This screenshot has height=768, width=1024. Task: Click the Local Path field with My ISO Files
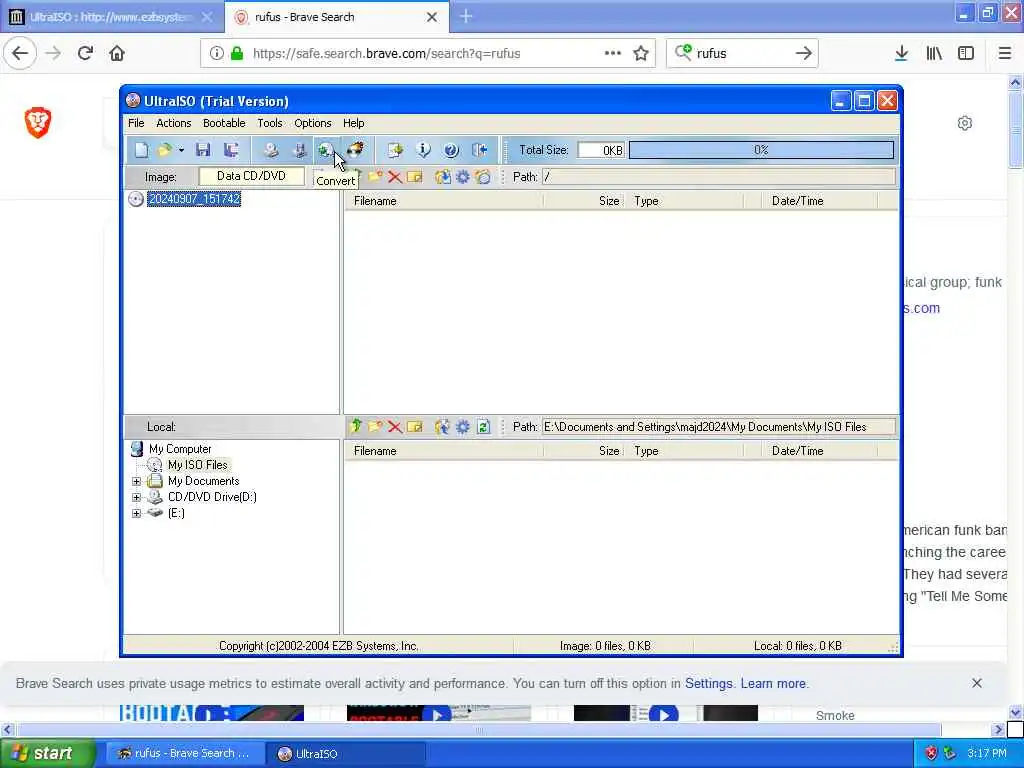(718, 426)
